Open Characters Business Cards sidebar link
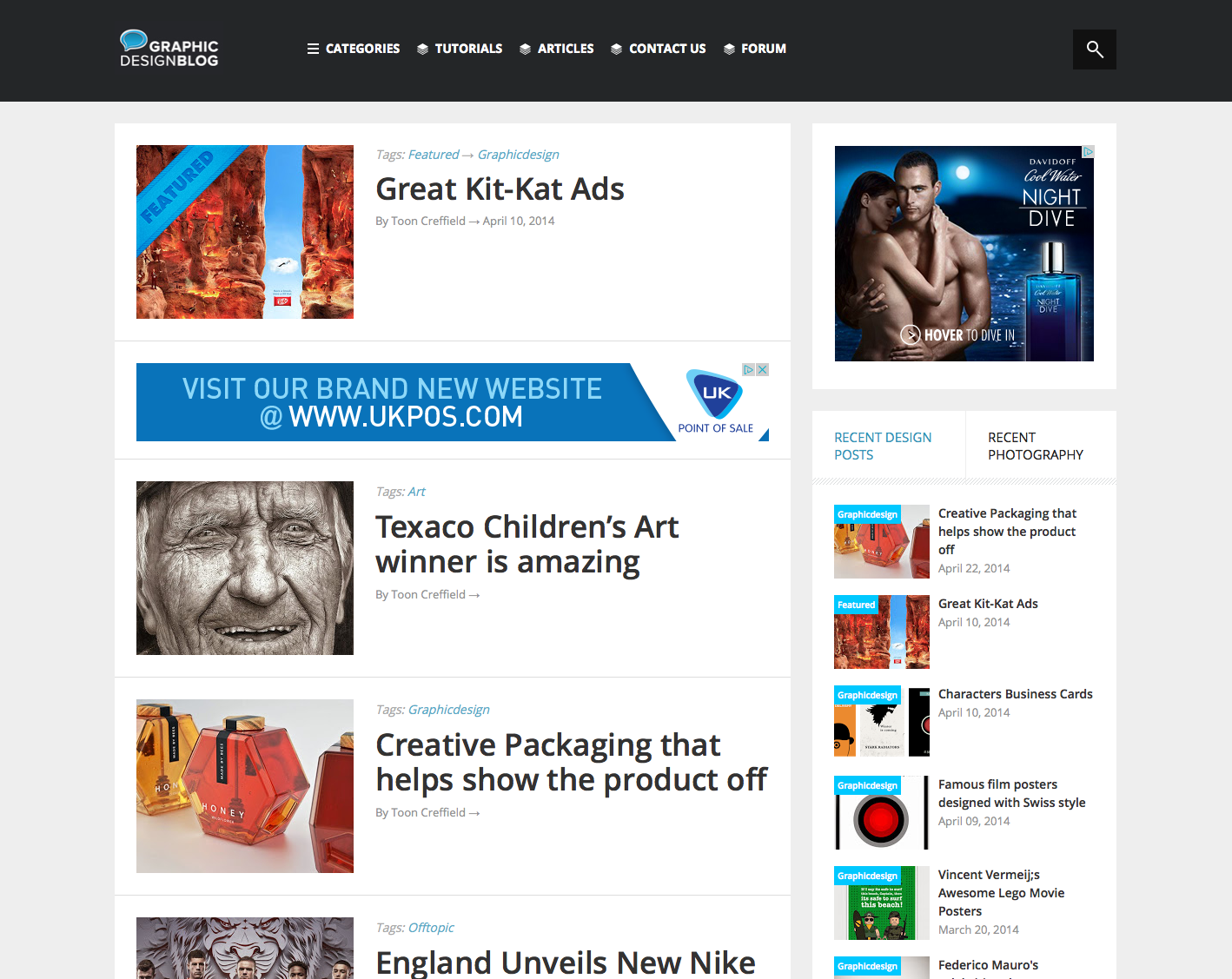This screenshot has width=1232, height=979. point(1016,694)
